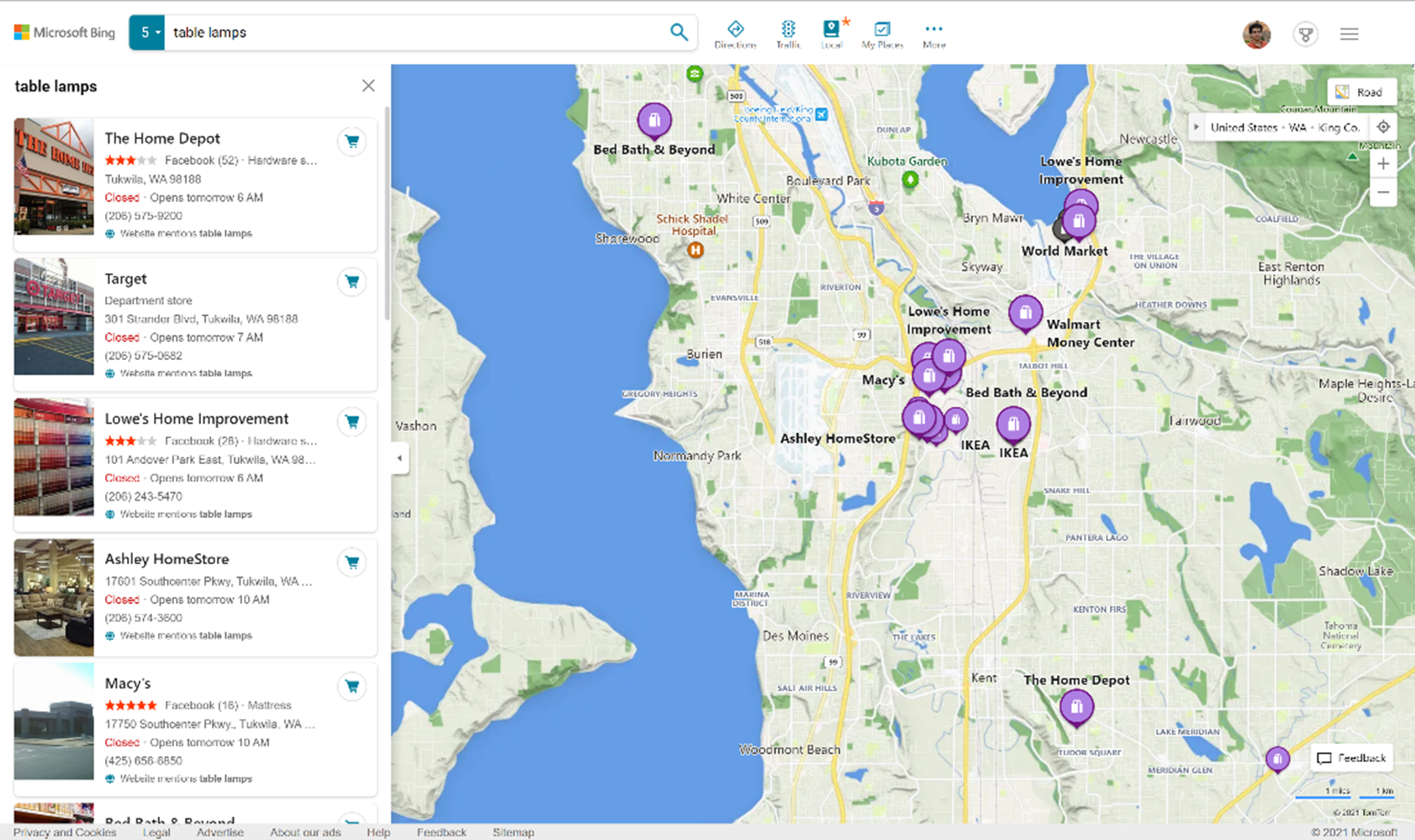The image size is (1415, 840).
Task: Click The Home Depot map pin near Kent
Action: pyautogui.click(x=1076, y=708)
